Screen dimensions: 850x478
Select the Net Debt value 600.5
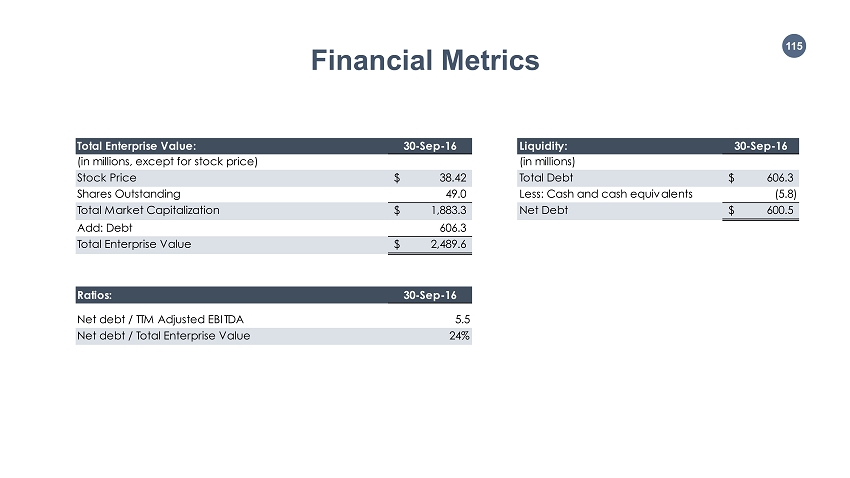click(782, 210)
